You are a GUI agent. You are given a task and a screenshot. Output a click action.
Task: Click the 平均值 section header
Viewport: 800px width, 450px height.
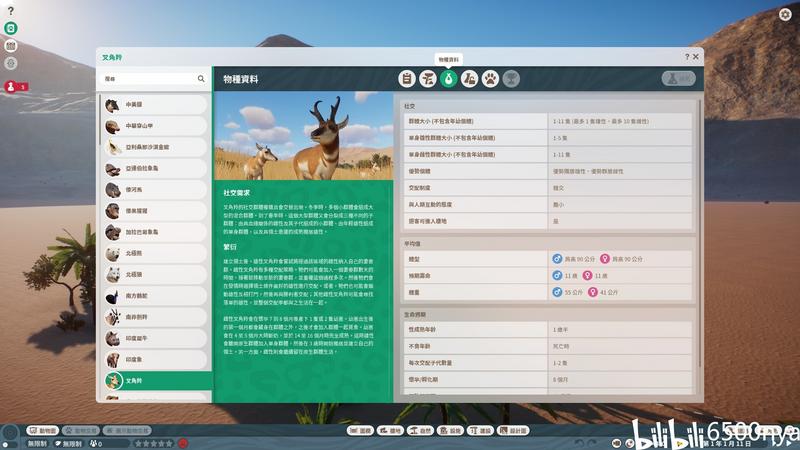pos(412,244)
